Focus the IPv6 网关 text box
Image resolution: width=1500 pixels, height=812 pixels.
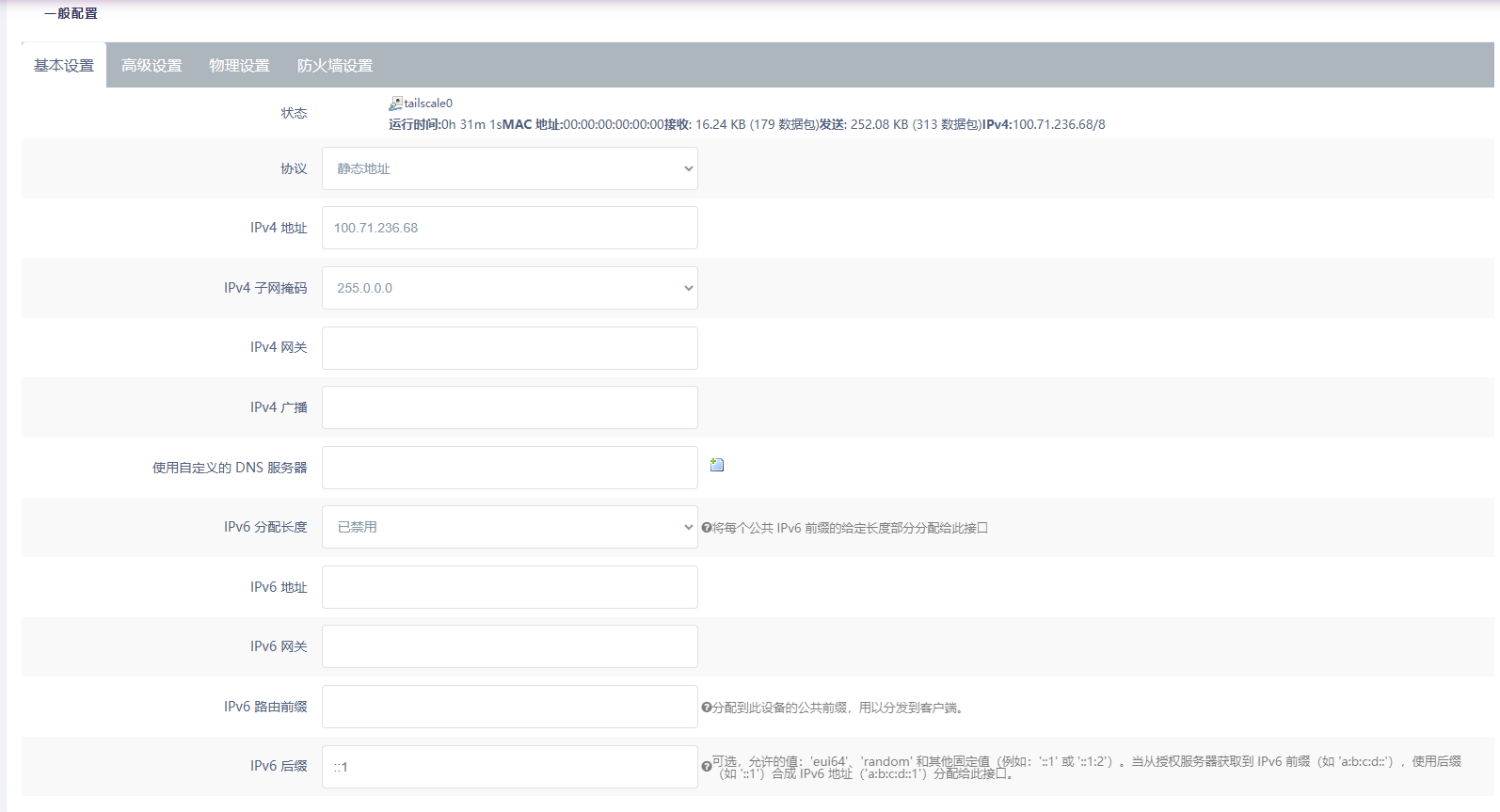point(509,646)
